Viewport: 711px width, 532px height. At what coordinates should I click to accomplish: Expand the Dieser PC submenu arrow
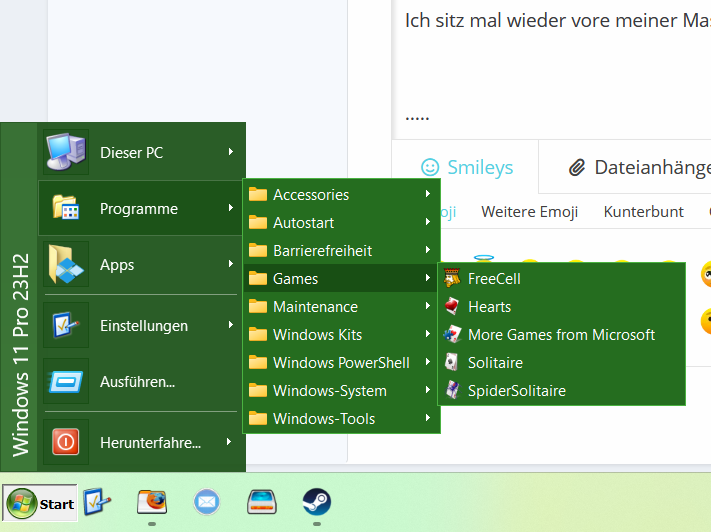(x=231, y=151)
